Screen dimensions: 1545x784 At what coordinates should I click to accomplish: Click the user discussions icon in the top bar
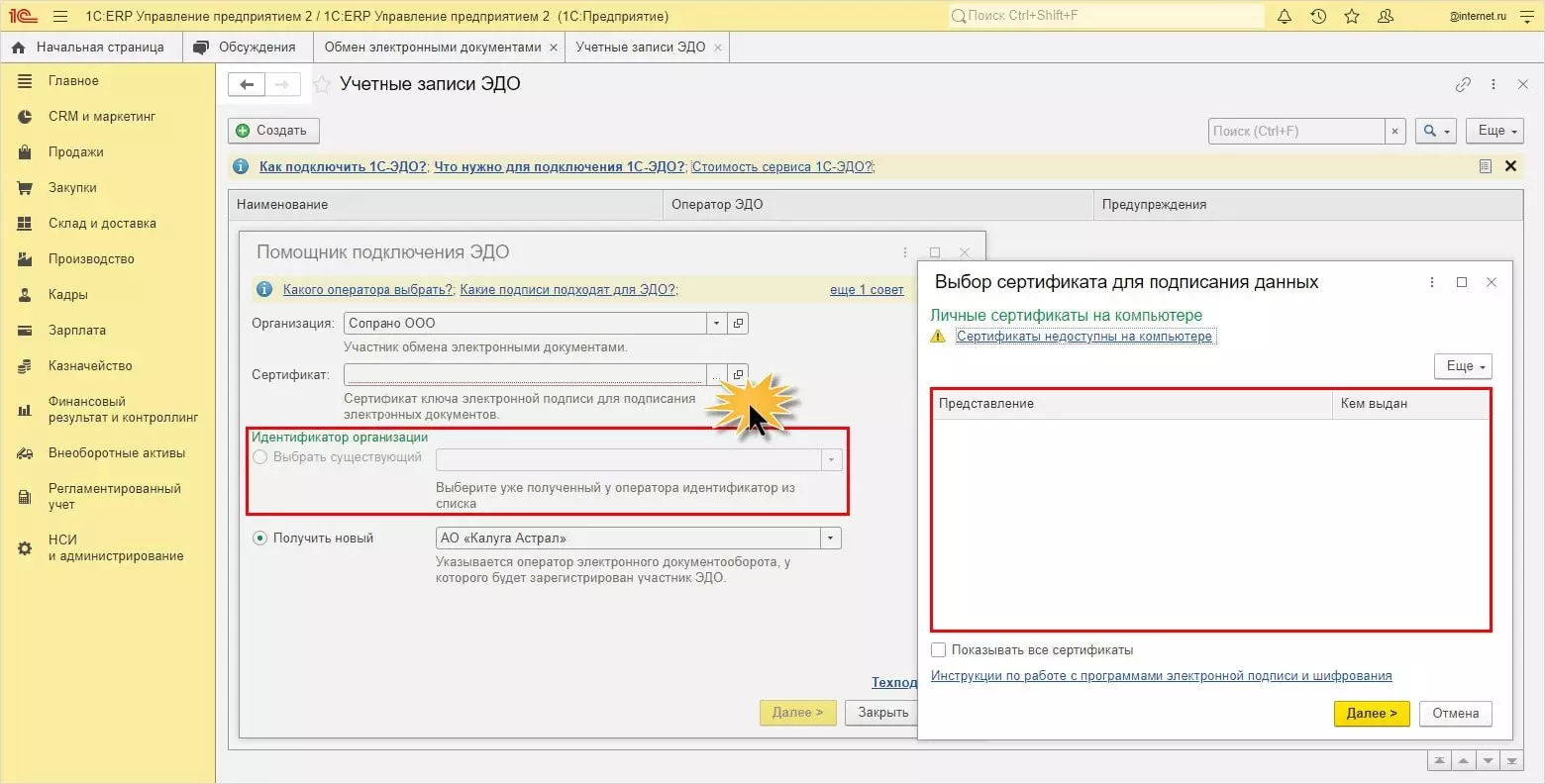click(x=1386, y=16)
